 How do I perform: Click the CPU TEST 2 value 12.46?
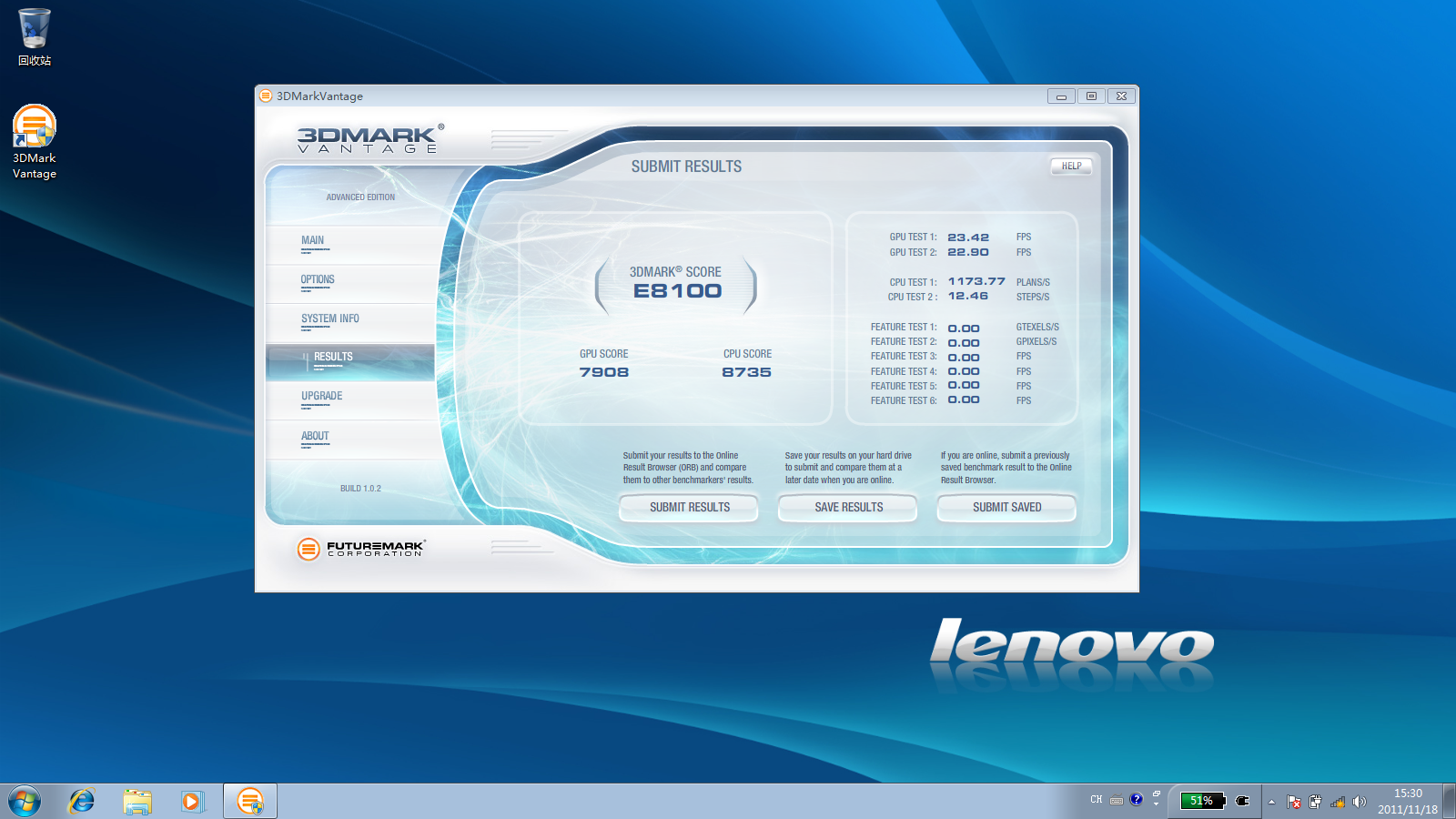coord(967,296)
